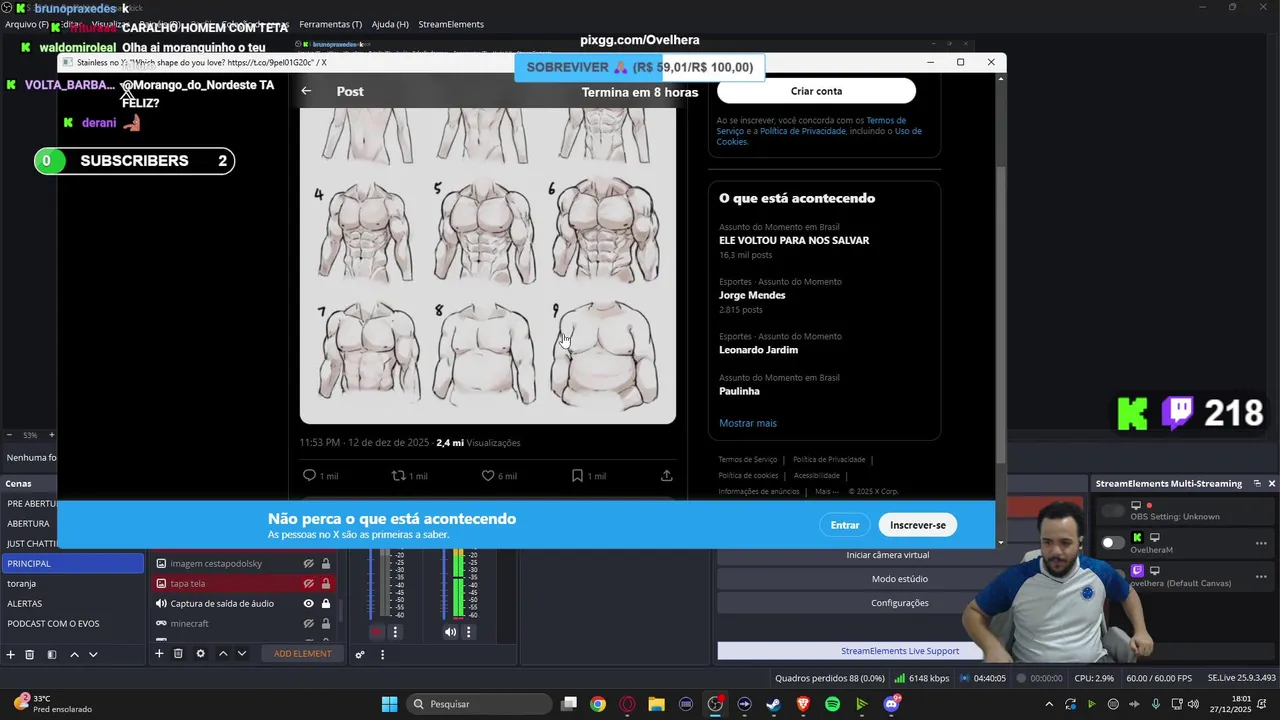Unlock the minecraft source

click(x=326, y=623)
